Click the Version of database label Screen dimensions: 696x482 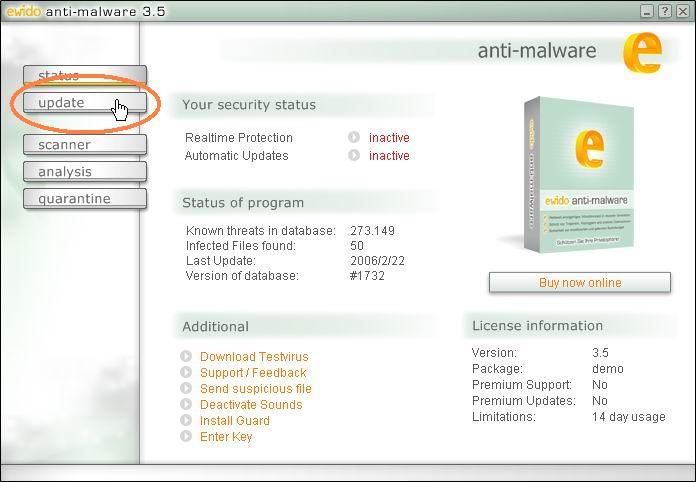[242, 276]
